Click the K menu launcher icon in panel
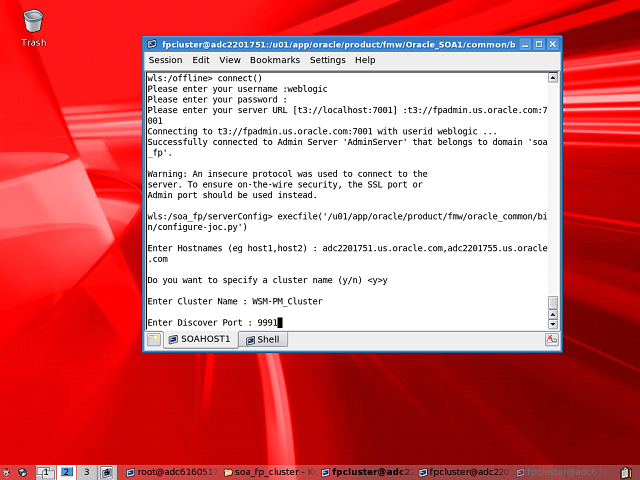Viewport: 640px width, 480px height. 7,472
